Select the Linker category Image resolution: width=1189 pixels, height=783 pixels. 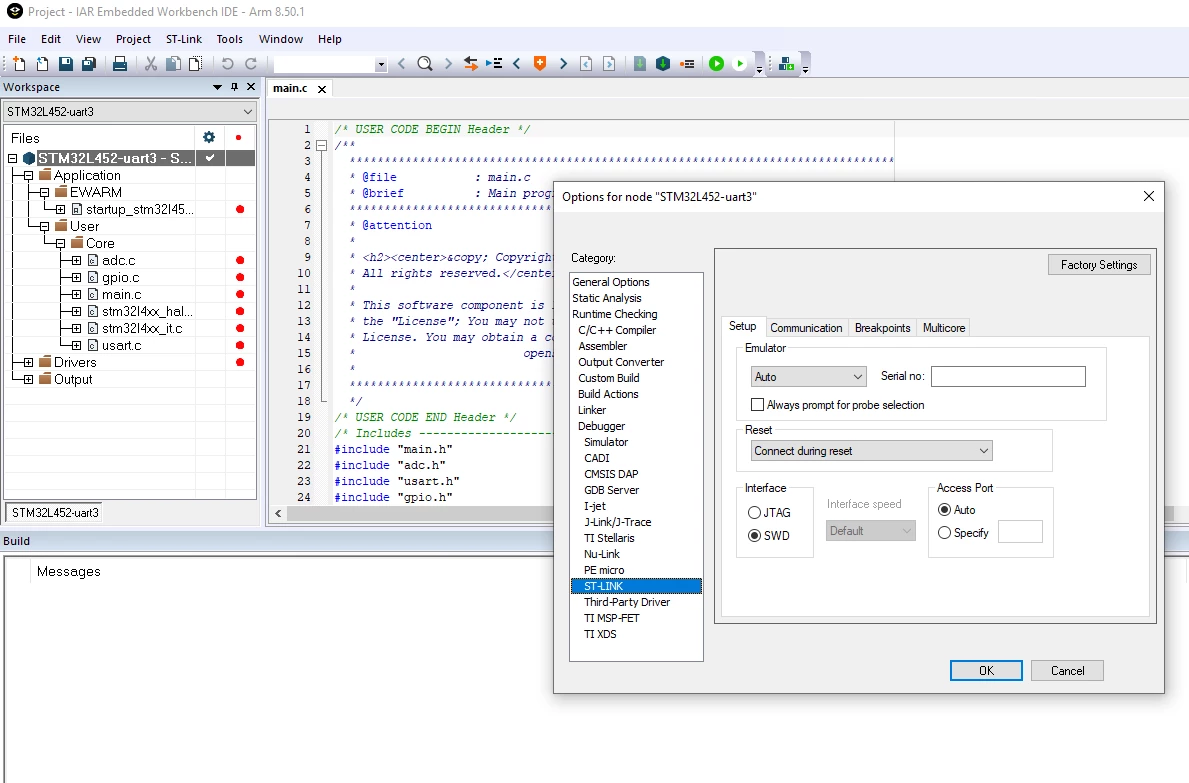pyautogui.click(x=591, y=410)
